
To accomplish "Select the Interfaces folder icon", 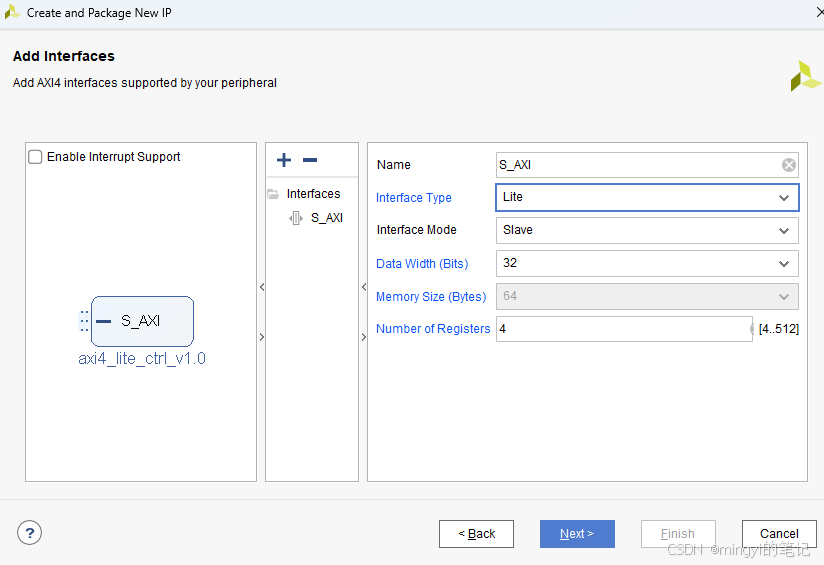I will [273, 194].
